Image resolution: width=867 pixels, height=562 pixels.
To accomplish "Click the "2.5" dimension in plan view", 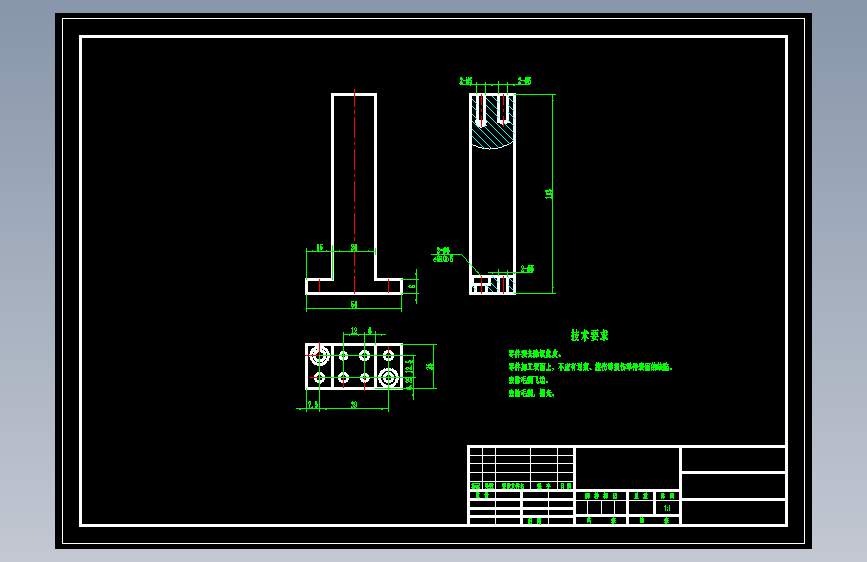I will coord(313,404).
